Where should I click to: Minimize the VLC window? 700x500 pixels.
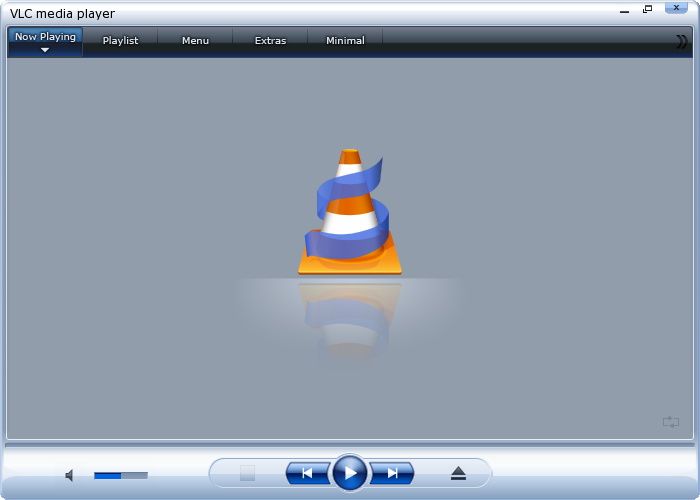pyautogui.click(x=625, y=11)
